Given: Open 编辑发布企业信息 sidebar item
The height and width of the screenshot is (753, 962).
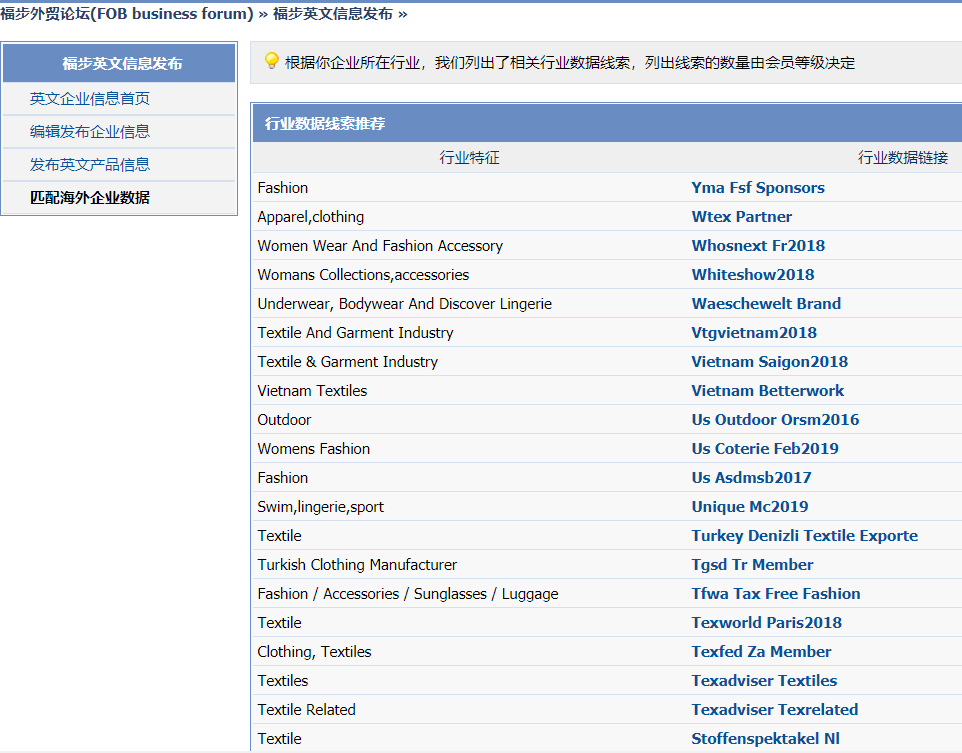Looking at the screenshot, I should tap(90, 131).
